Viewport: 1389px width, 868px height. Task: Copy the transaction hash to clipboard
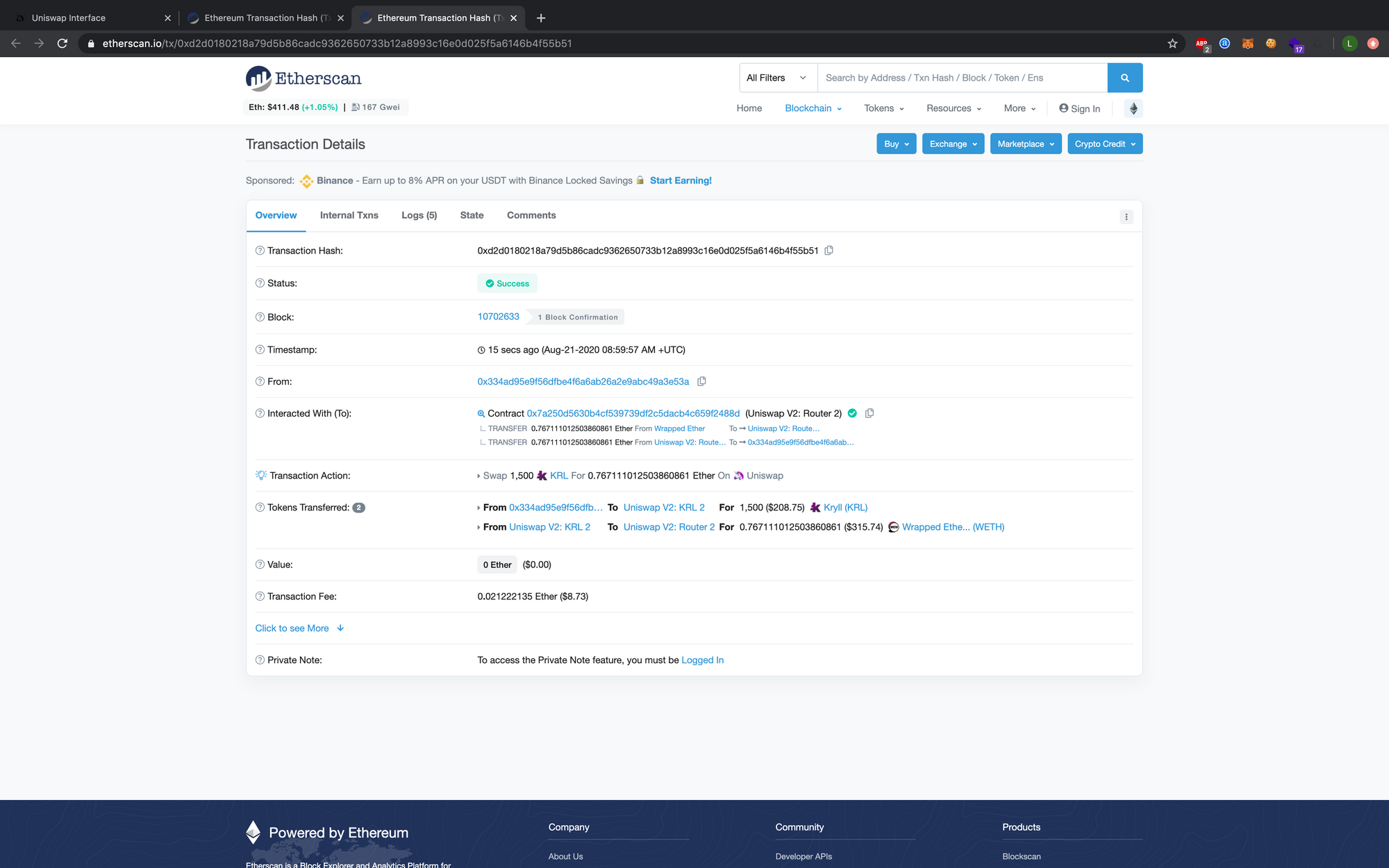coord(829,251)
